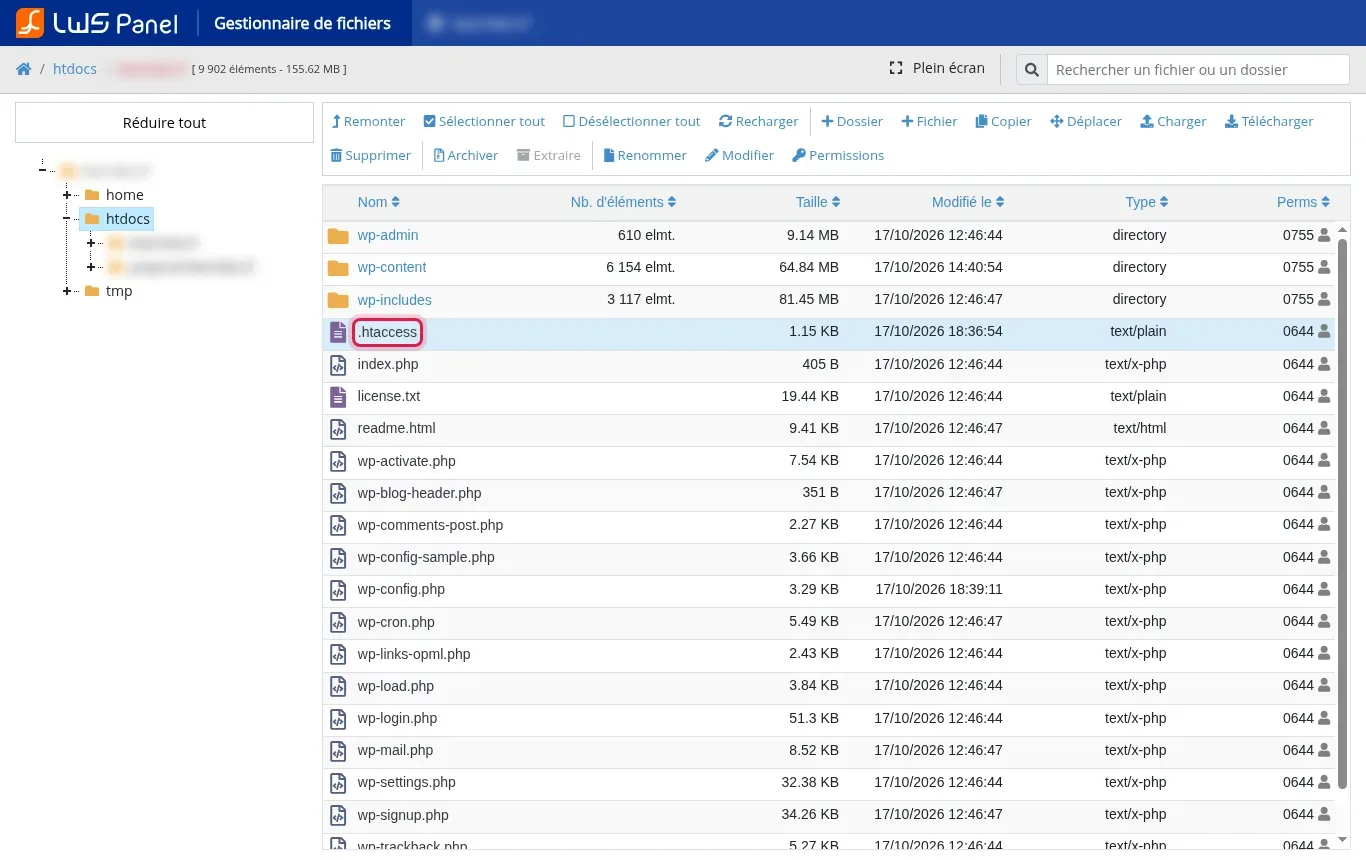The width and height of the screenshot is (1366, 860).
Task: Toggle Plein écran mode
Action: 937,68
